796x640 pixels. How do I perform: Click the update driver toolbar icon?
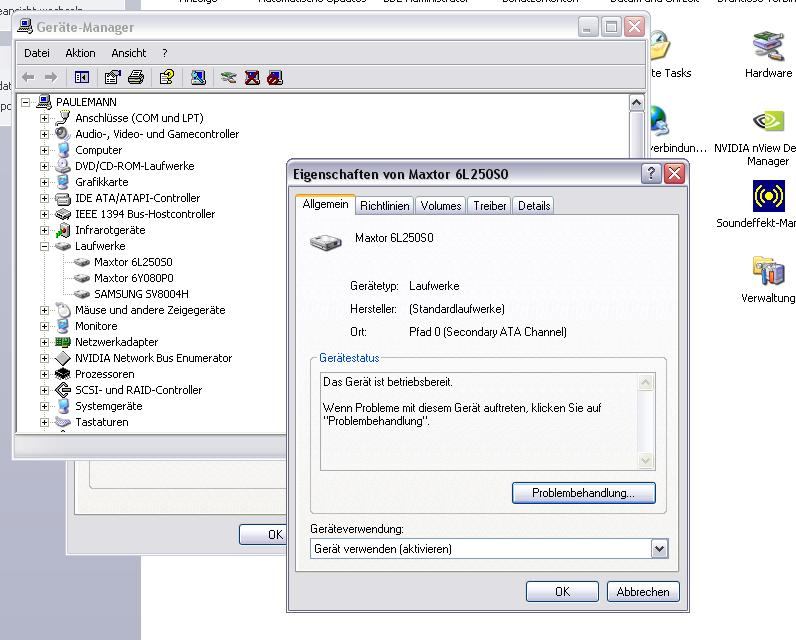pos(228,78)
